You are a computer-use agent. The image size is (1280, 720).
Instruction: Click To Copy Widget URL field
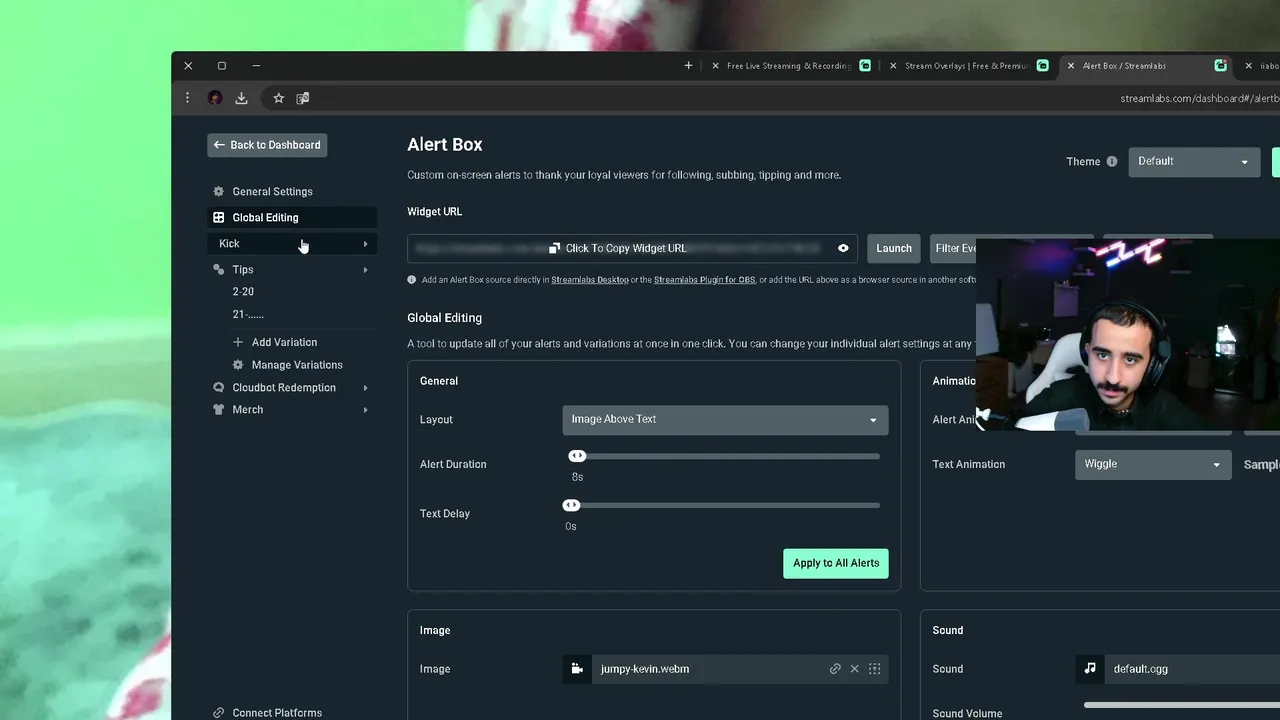click(x=633, y=248)
